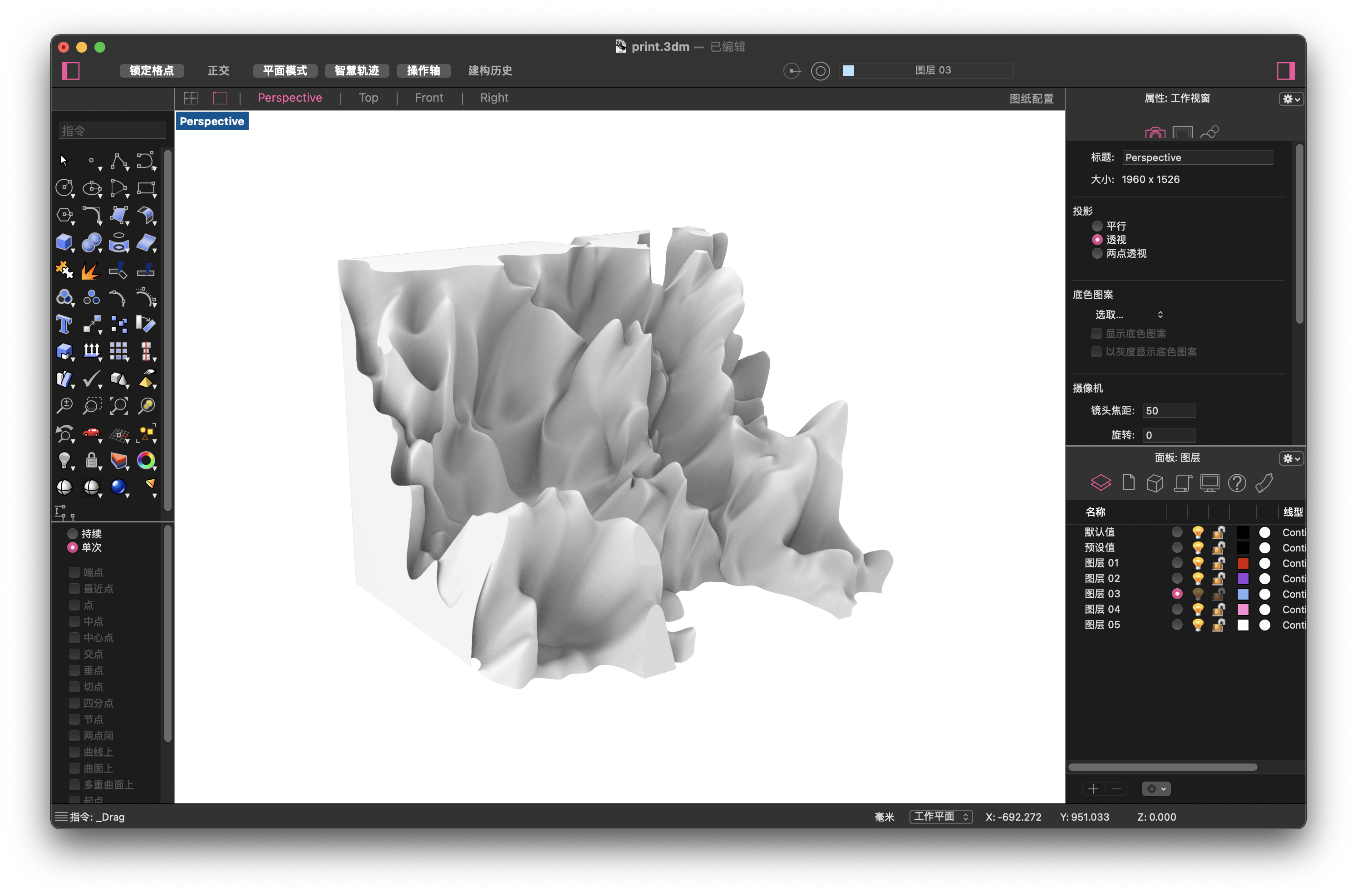Select the 两点透视 projection radio button
Image resolution: width=1357 pixels, height=896 pixels.
click(x=1096, y=253)
